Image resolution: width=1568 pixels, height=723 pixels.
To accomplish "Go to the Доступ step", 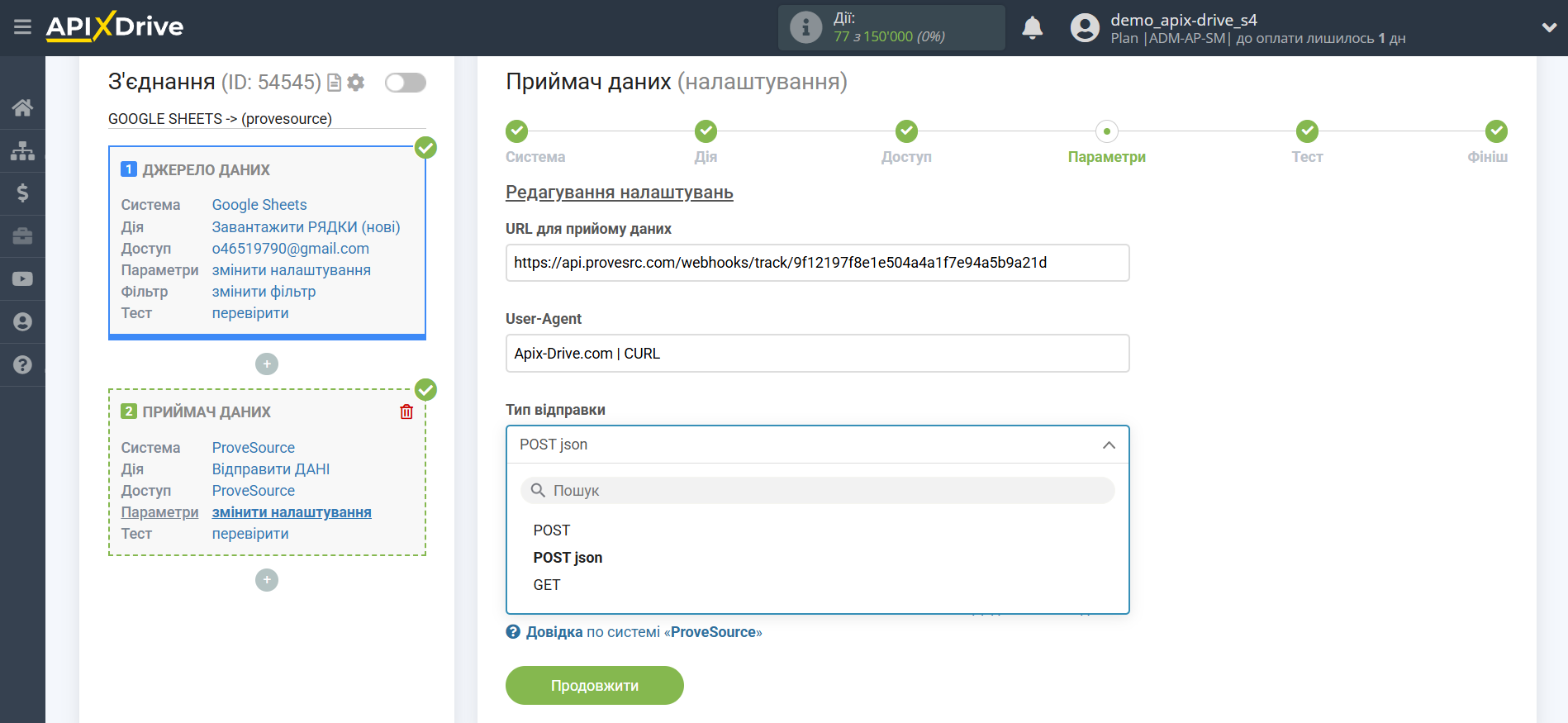I will (x=906, y=142).
